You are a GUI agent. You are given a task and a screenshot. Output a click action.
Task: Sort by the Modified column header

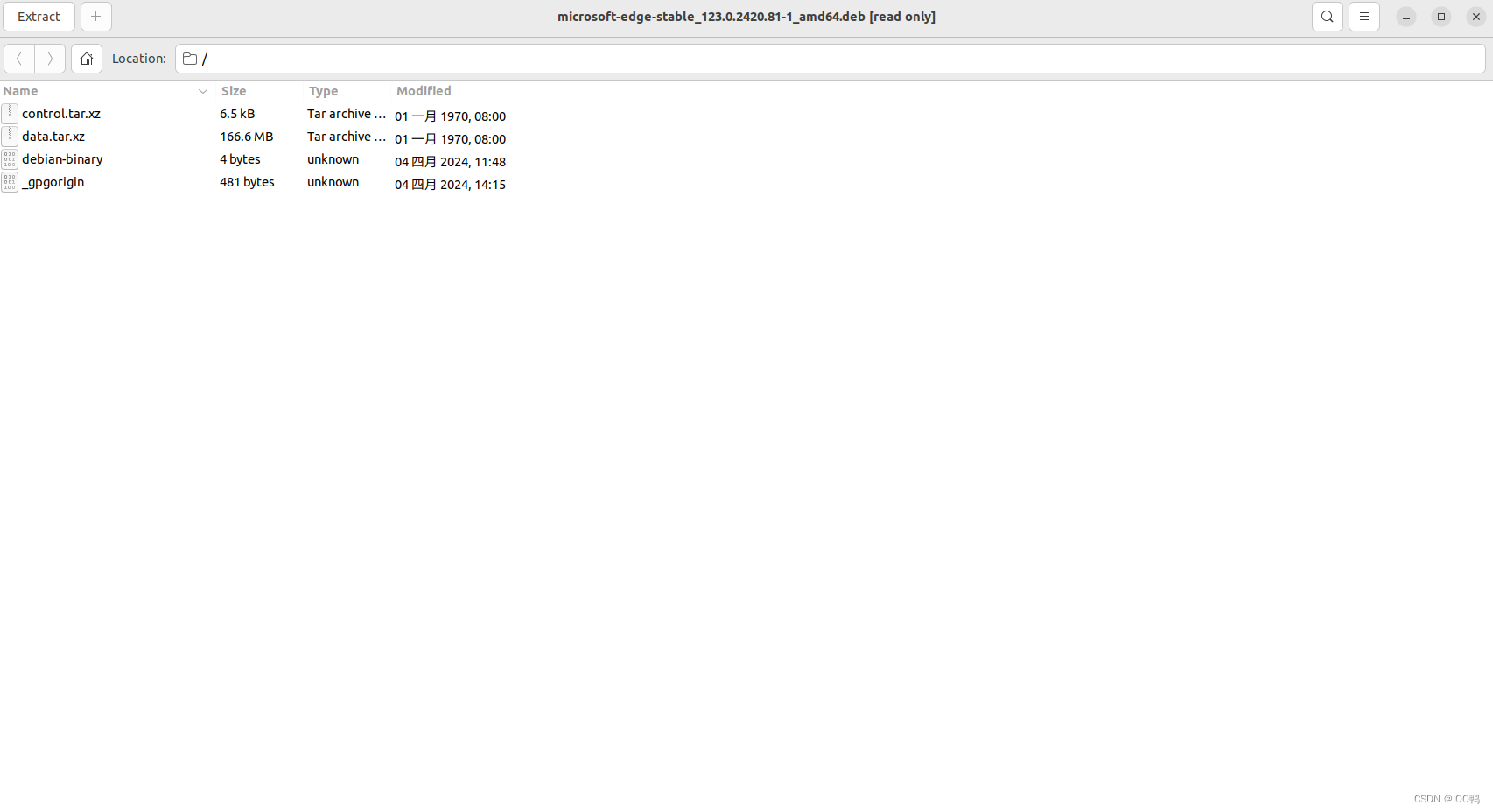424,91
